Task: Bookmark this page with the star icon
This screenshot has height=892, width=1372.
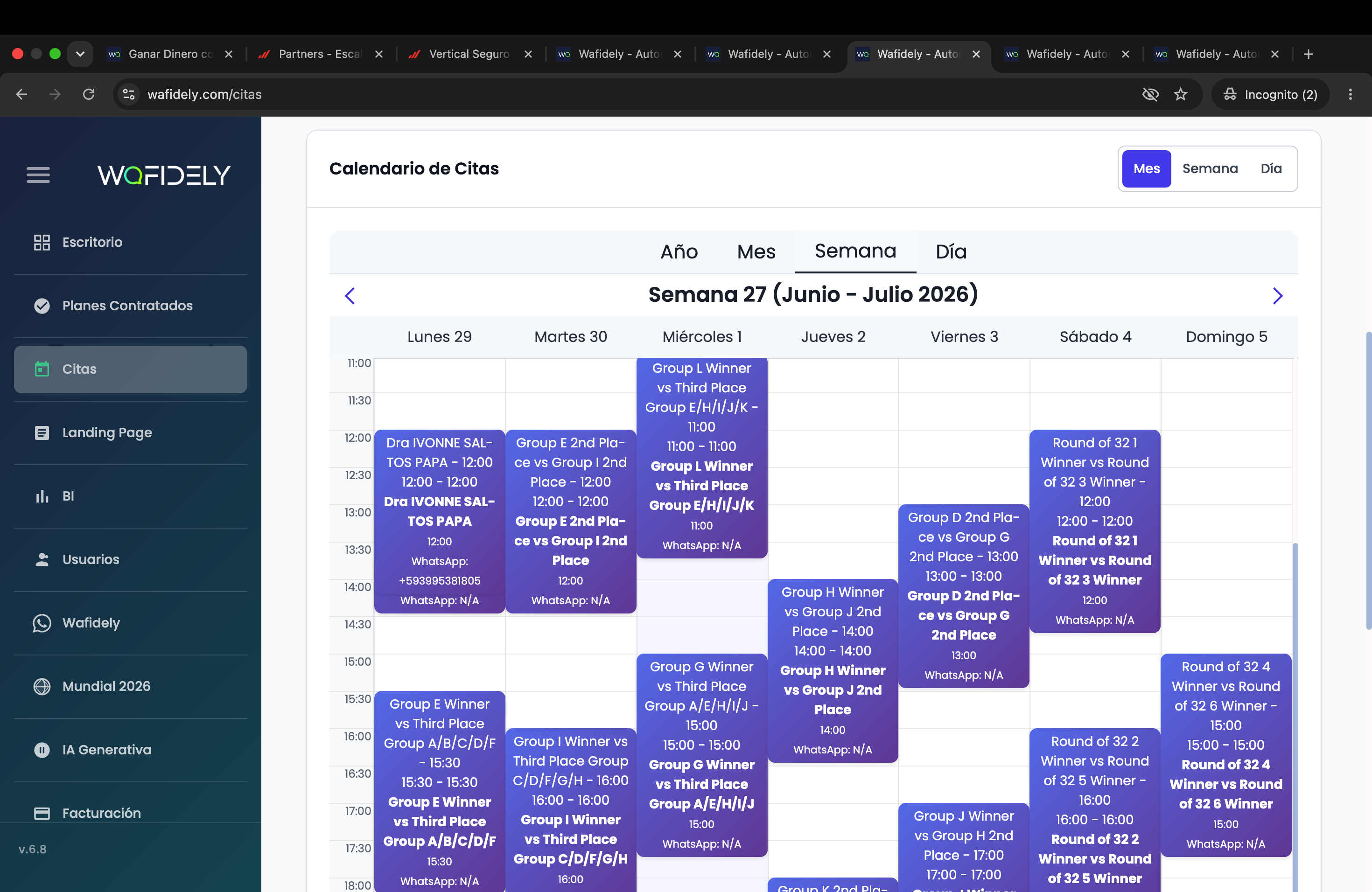Action: [1181, 94]
